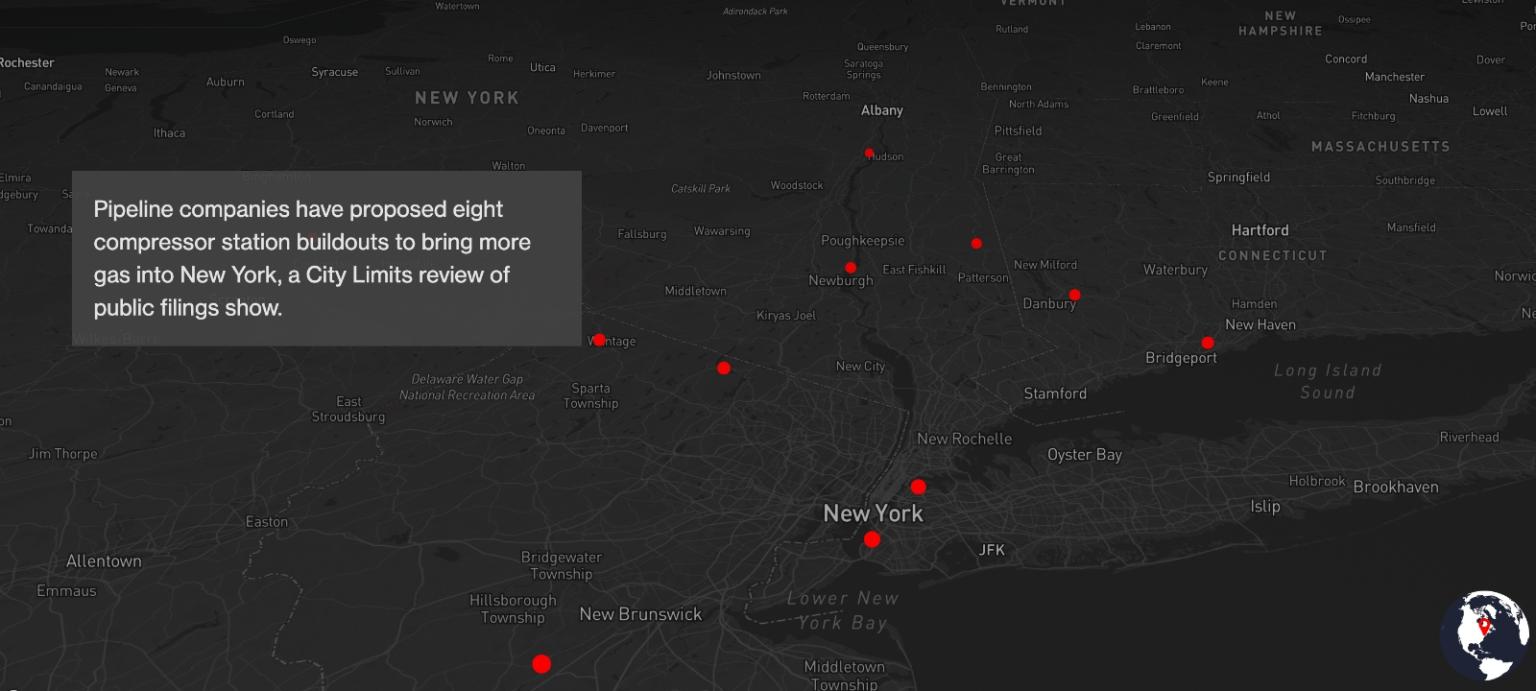Click red marker west of New City
Screen dimensions: 1536x691
724,368
